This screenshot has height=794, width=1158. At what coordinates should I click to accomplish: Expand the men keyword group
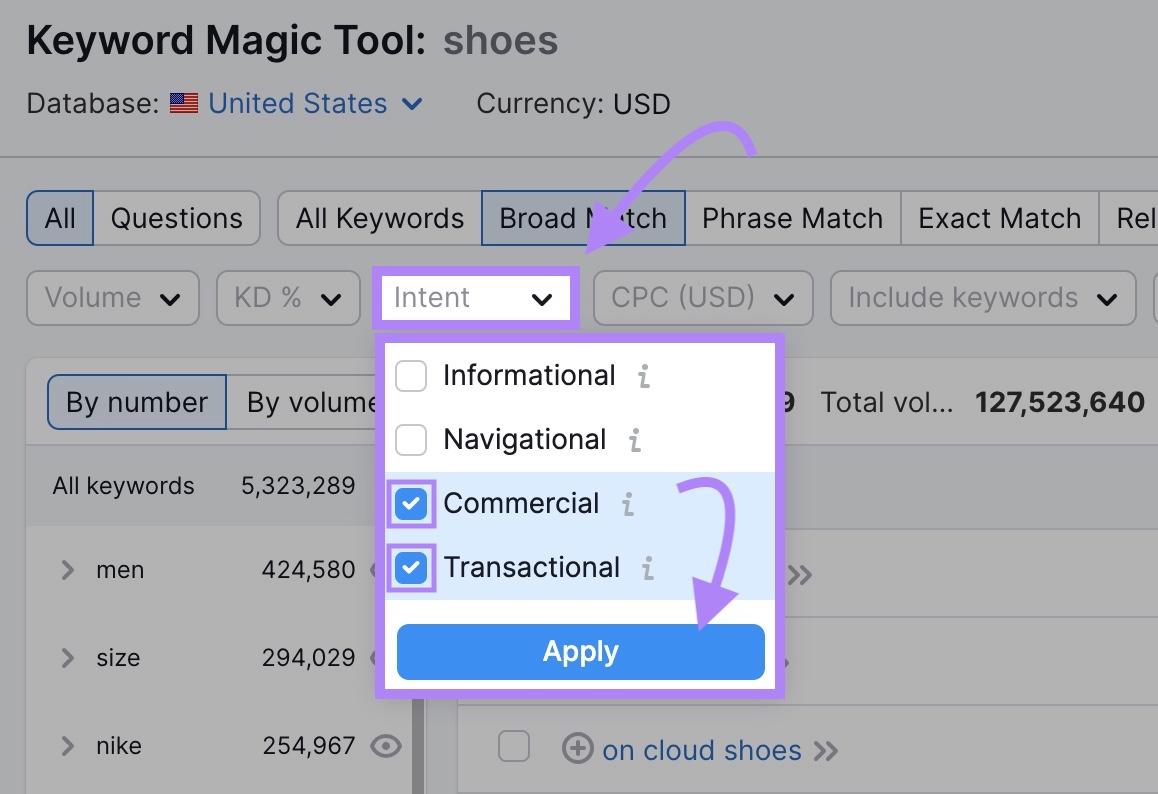[66, 570]
